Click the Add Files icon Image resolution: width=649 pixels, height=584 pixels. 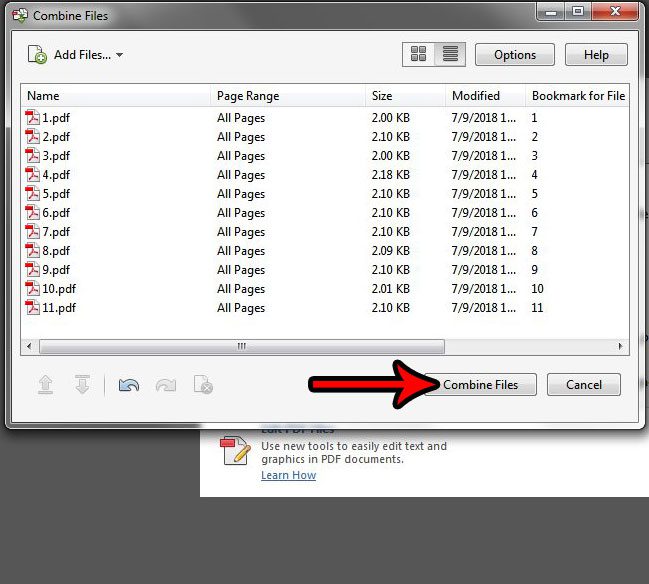pos(37,55)
